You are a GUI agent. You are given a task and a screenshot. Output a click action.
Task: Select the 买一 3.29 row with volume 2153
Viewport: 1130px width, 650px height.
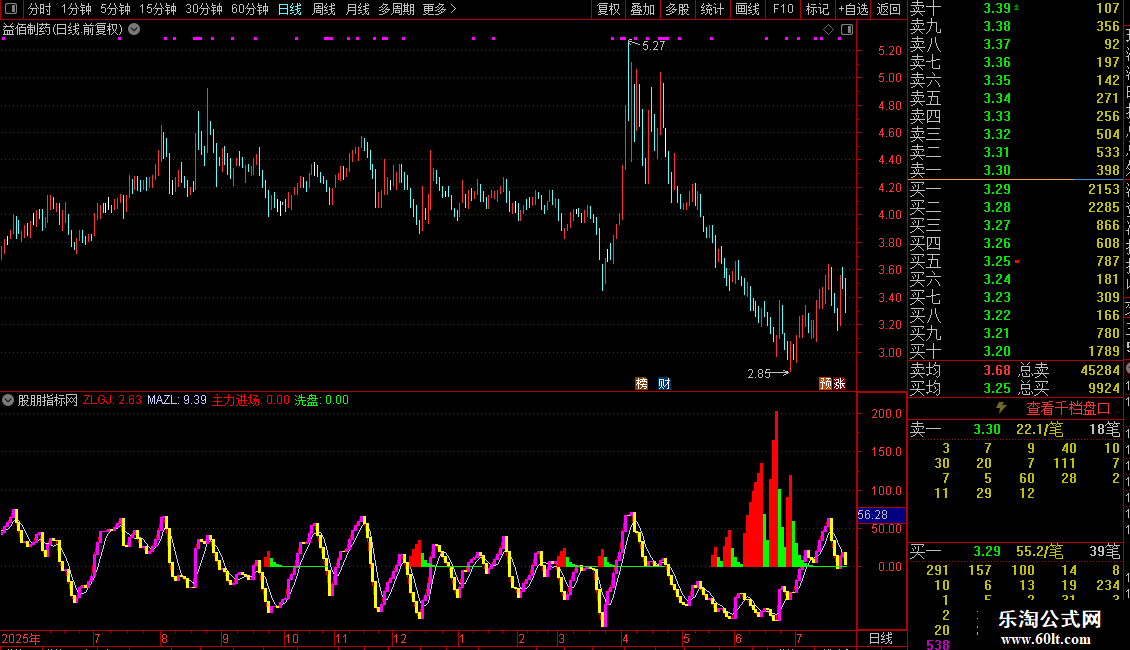[x=1015, y=189]
